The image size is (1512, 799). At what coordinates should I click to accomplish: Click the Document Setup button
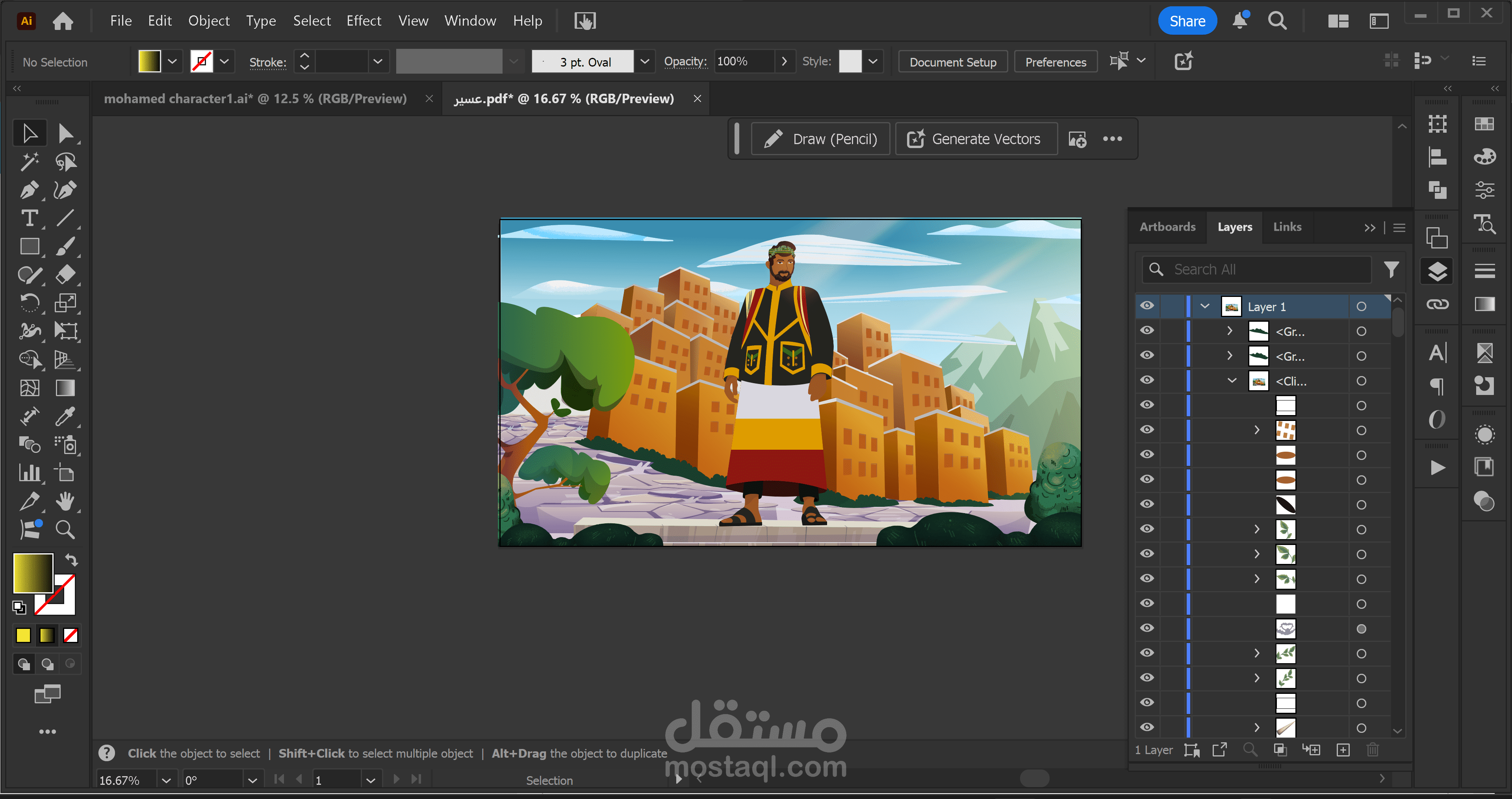click(x=953, y=62)
